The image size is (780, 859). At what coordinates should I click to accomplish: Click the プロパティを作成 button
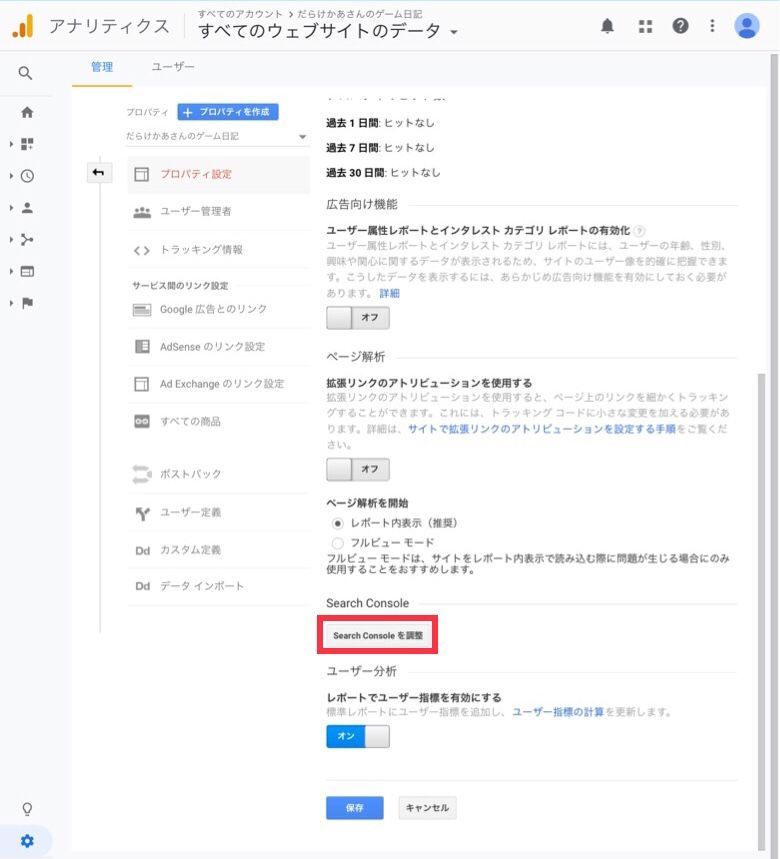pyautogui.click(x=228, y=112)
